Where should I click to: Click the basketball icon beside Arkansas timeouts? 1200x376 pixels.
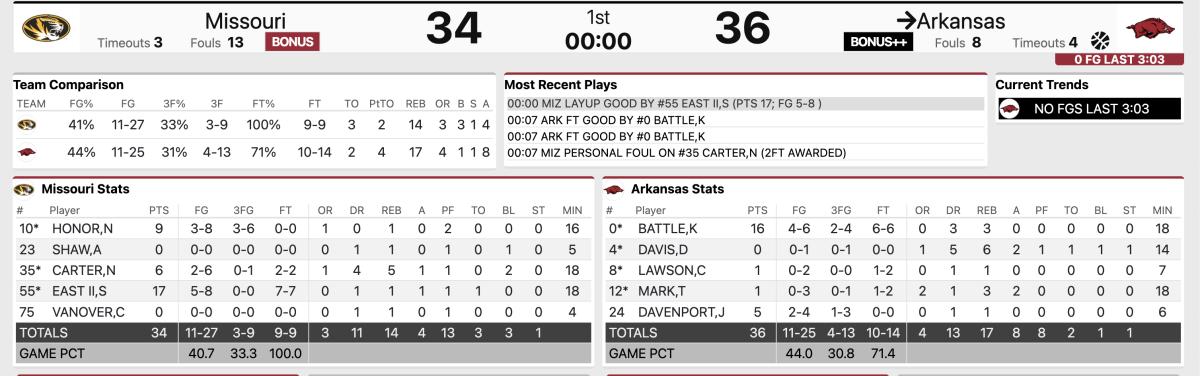(x=1100, y=41)
